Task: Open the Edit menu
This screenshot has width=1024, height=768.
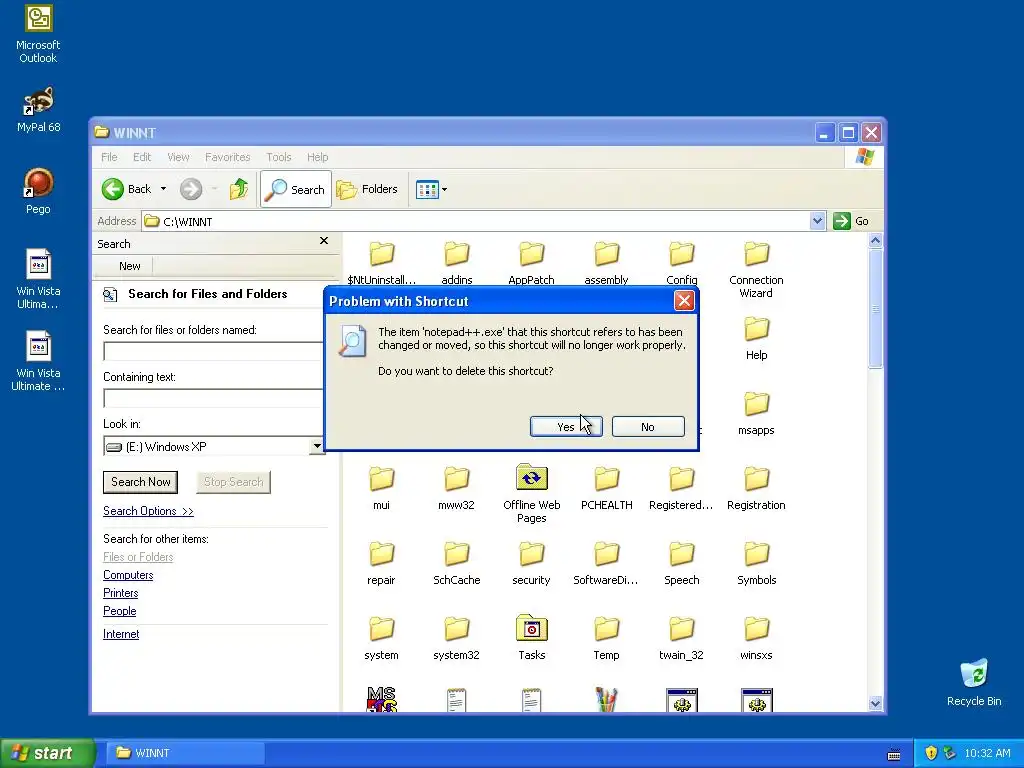Action: point(142,157)
